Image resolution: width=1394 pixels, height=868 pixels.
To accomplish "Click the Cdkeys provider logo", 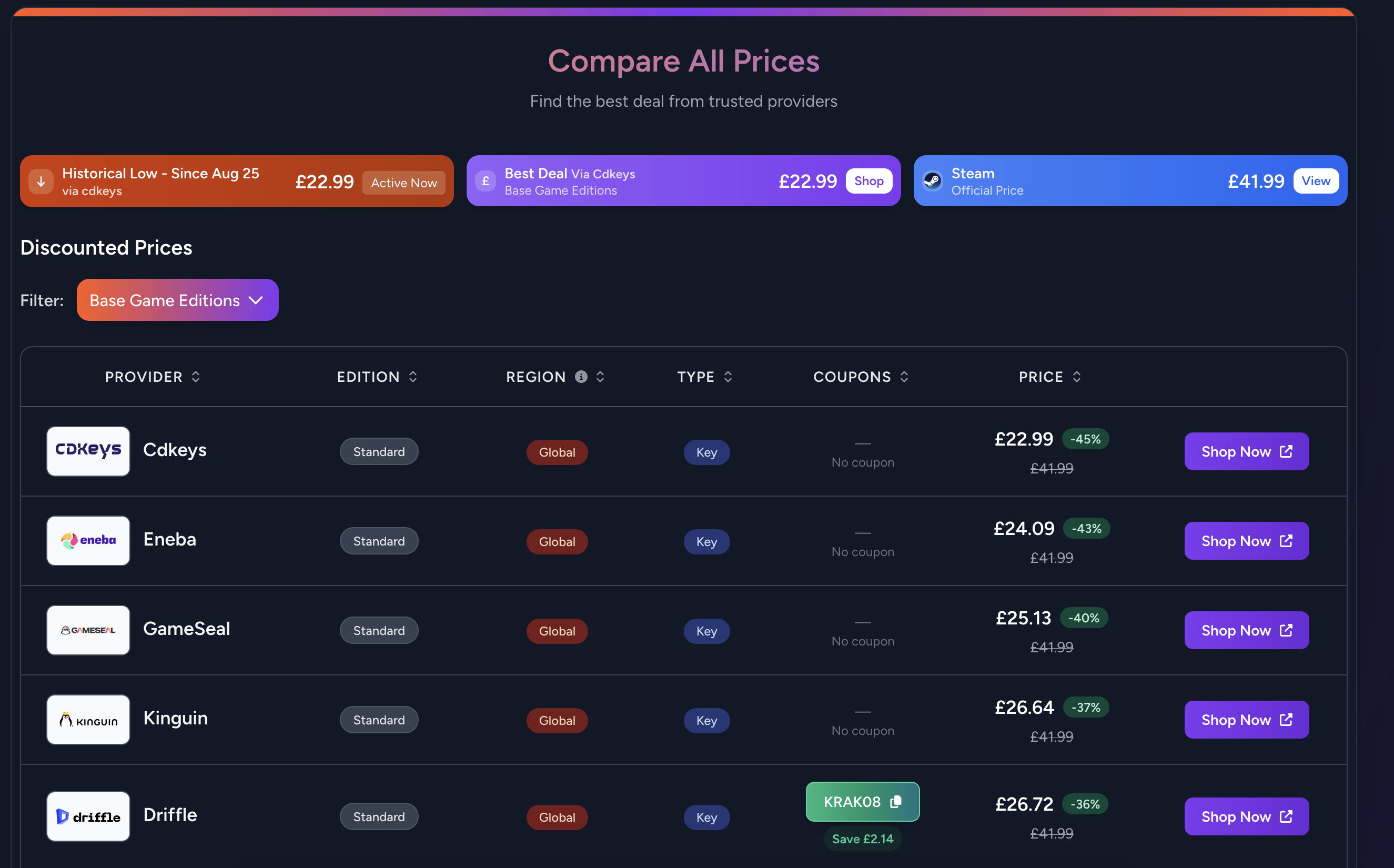I will tap(88, 451).
